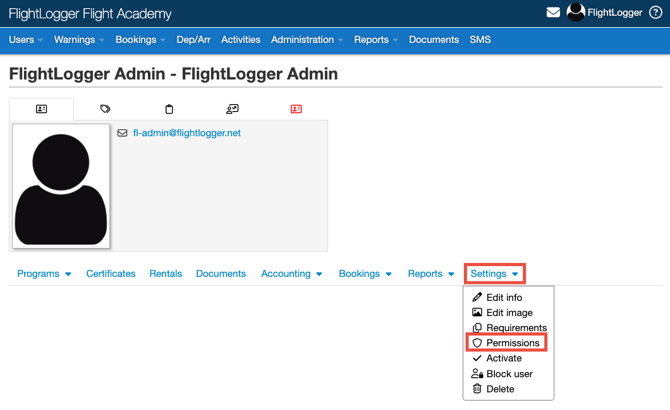Open the mail envelope icon in header
This screenshot has height=410, width=670.
tap(553, 13)
